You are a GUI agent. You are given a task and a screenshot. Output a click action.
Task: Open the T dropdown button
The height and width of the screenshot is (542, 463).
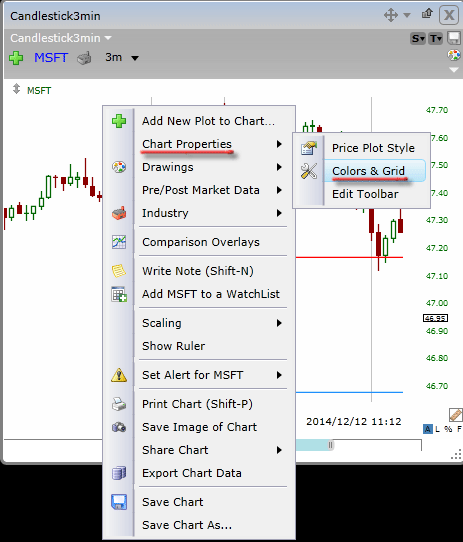pos(436,38)
